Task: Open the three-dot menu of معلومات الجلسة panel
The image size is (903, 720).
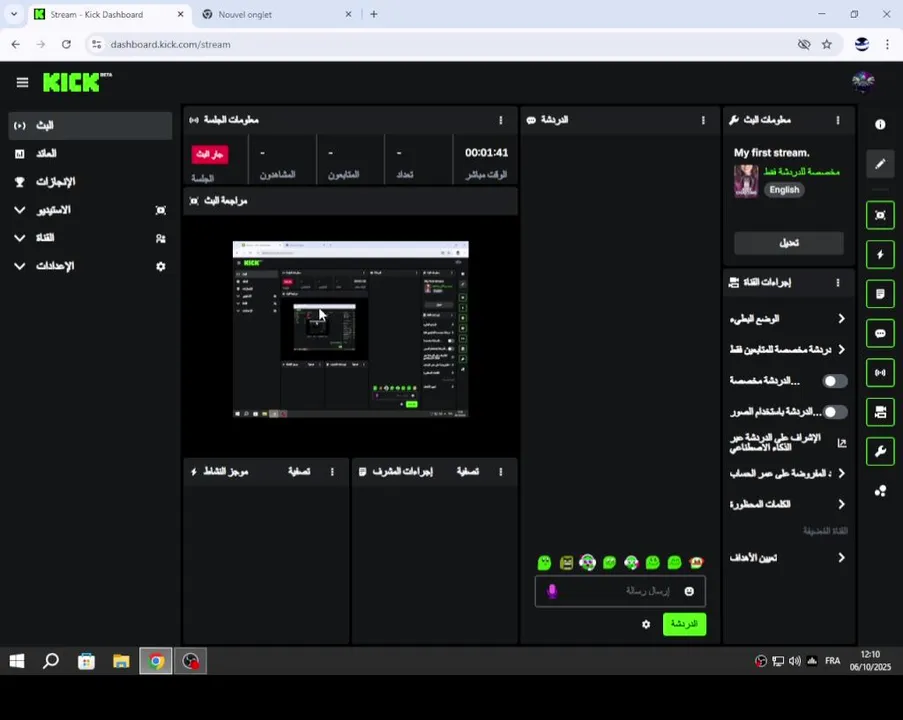Action: [500, 120]
